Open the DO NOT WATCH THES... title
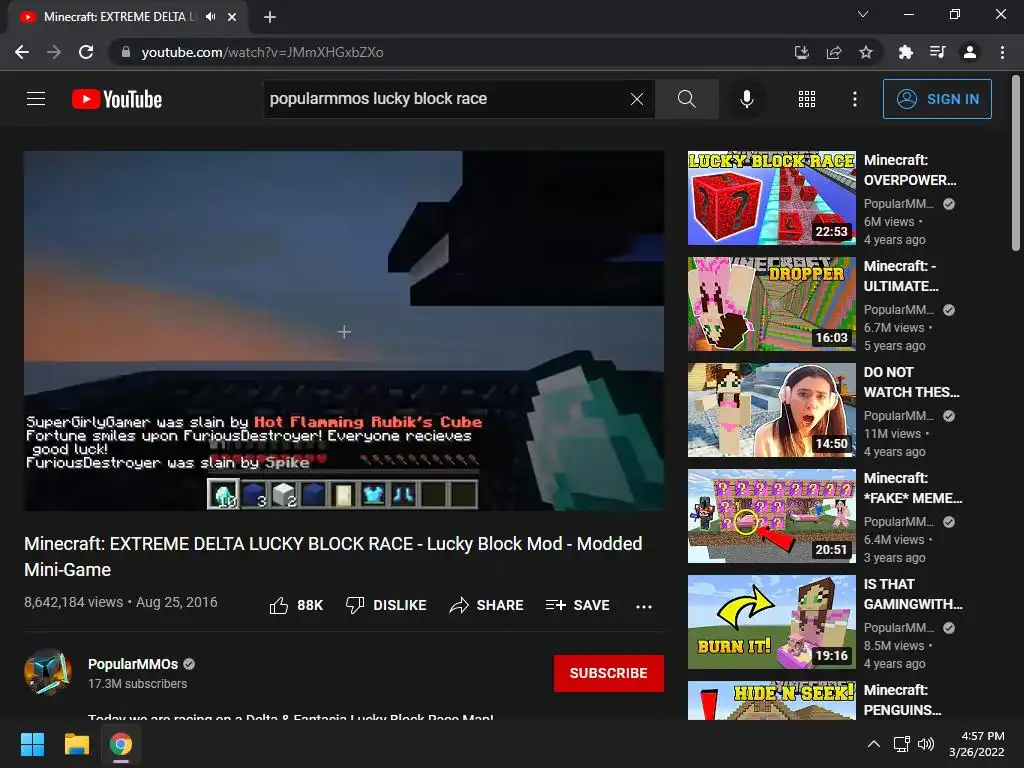The width and height of the screenshot is (1024, 768). tap(912, 382)
